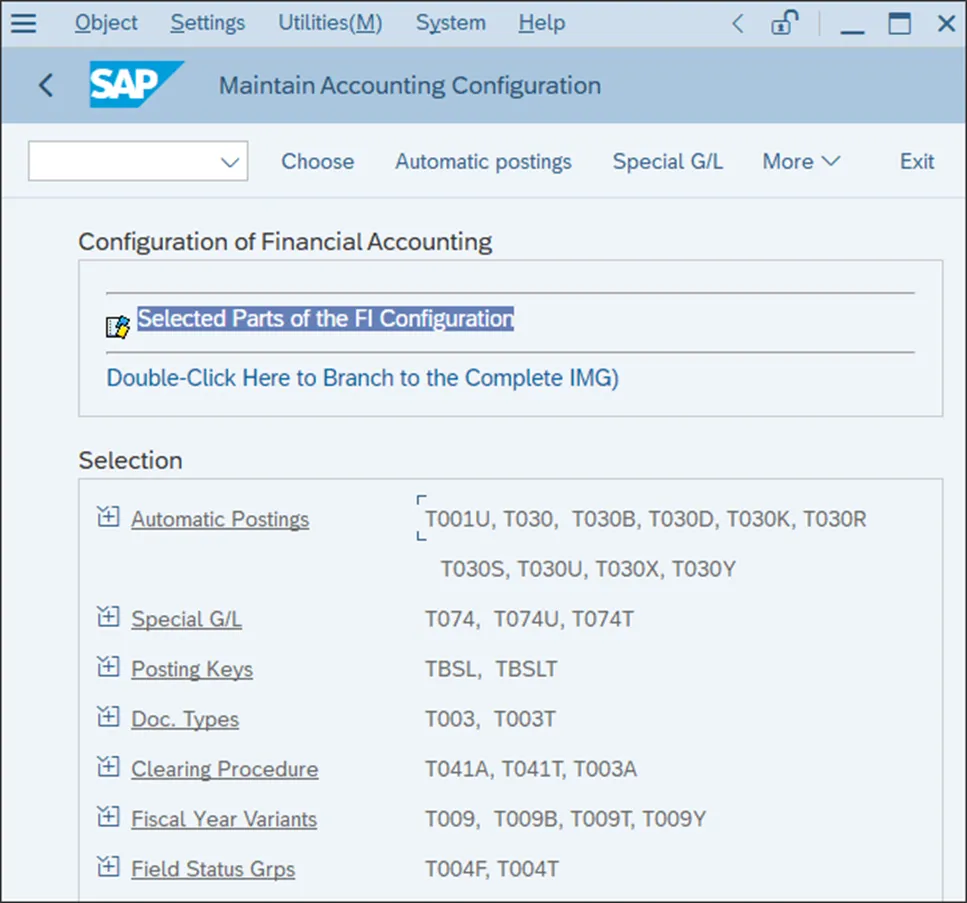Open the More toolbar dropdown

point(801,162)
